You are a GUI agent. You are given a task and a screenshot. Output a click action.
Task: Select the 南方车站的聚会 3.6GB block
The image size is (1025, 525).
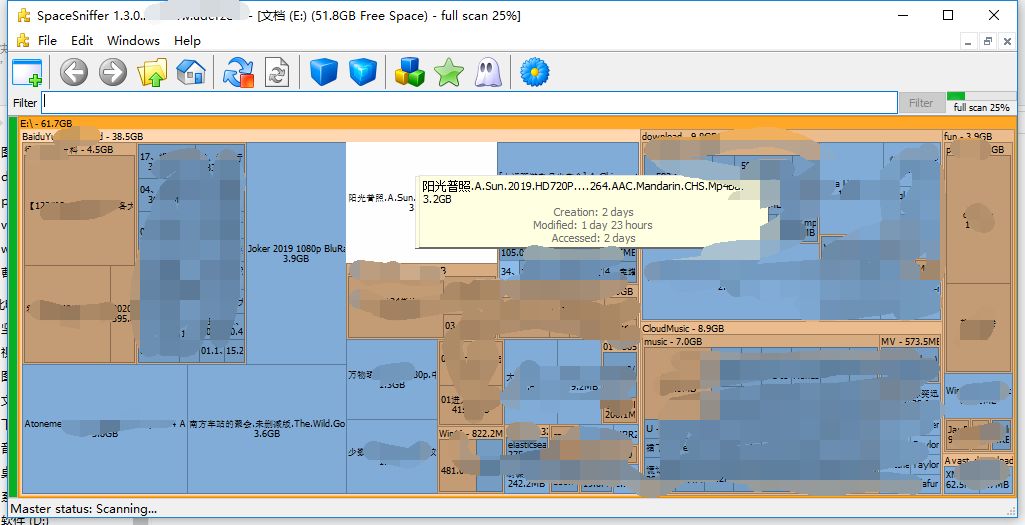267,428
